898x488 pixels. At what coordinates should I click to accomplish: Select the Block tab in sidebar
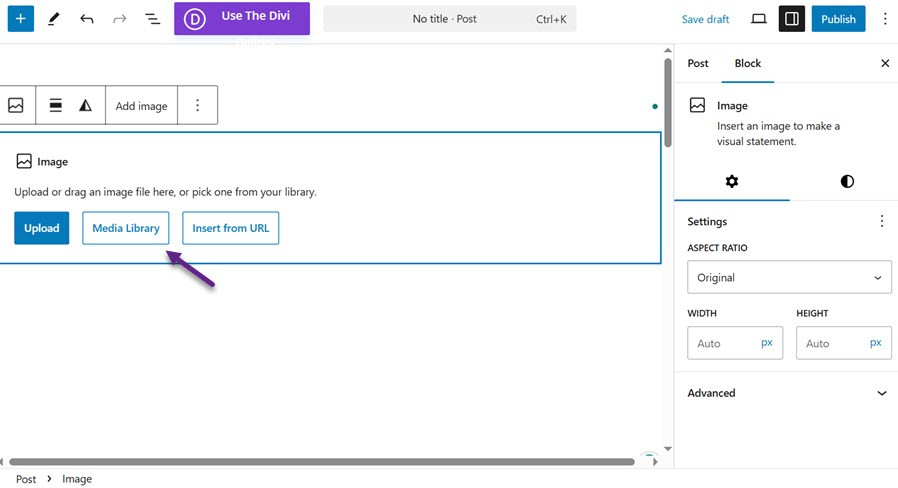(747, 63)
